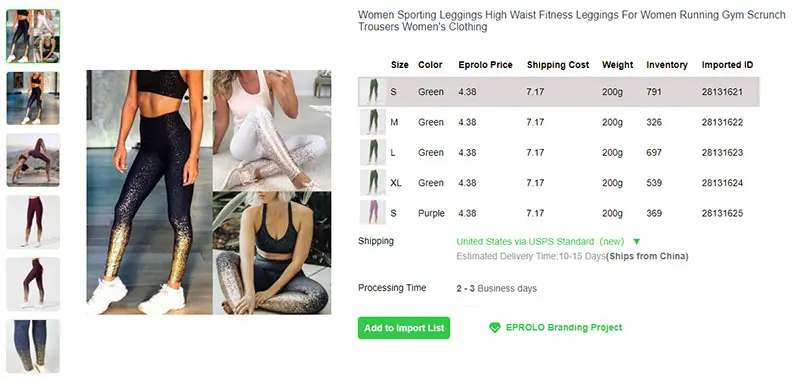800x382 pixels.
Task: Click the Add to Import List button
Action: click(404, 328)
